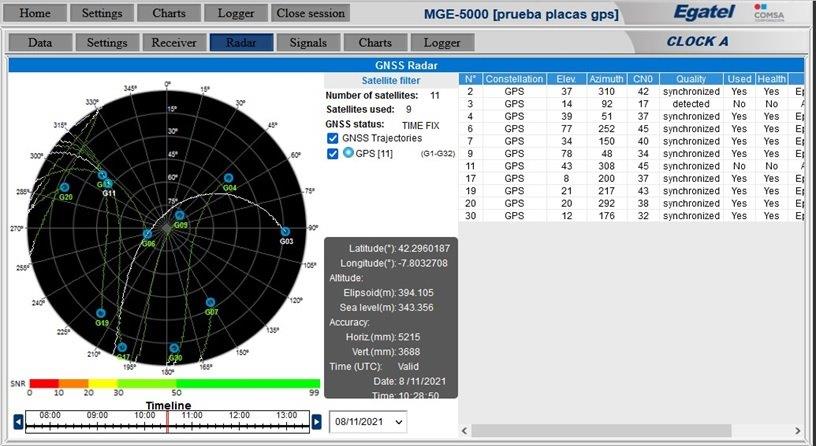Image resolution: width=816 pixels, height=446 pixels.
Task: Sort table by Used column header
Action: [739, 79]
